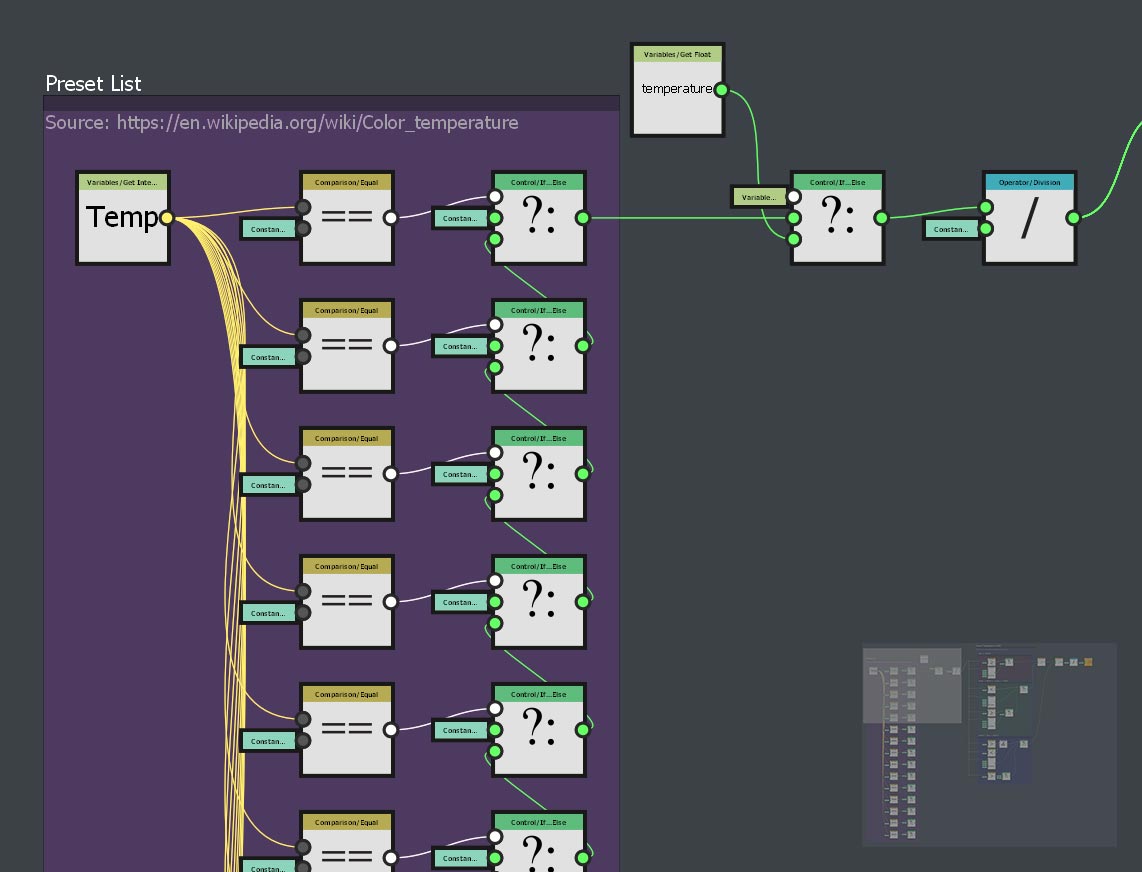Click the Division node's green output port
The width and height of the screenshot is (1142, 872).
[1073, 218]
